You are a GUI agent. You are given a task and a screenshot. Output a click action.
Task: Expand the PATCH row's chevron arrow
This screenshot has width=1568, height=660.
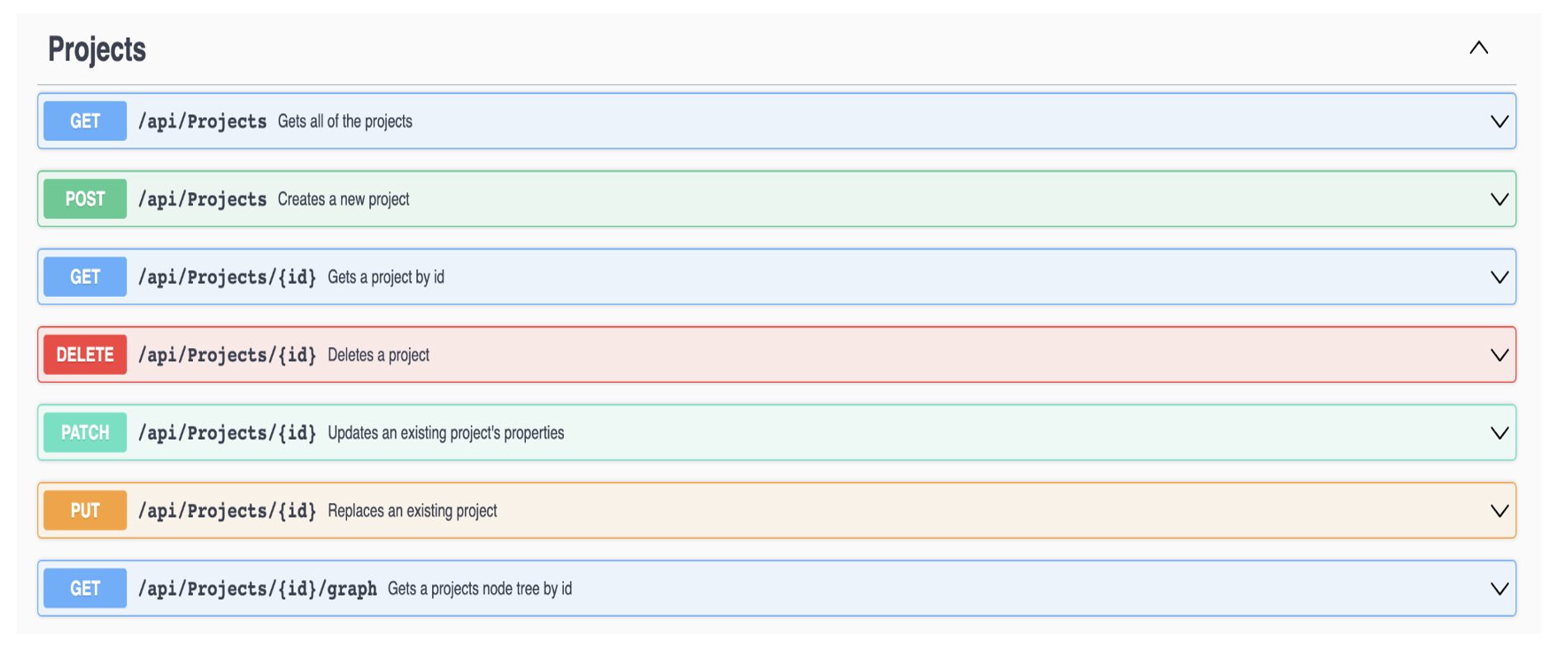[1499, 433]
